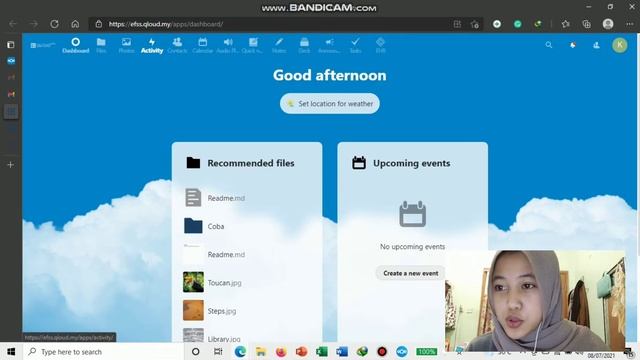
Task: Open the Photos app icon
Action: pos(127,42)
